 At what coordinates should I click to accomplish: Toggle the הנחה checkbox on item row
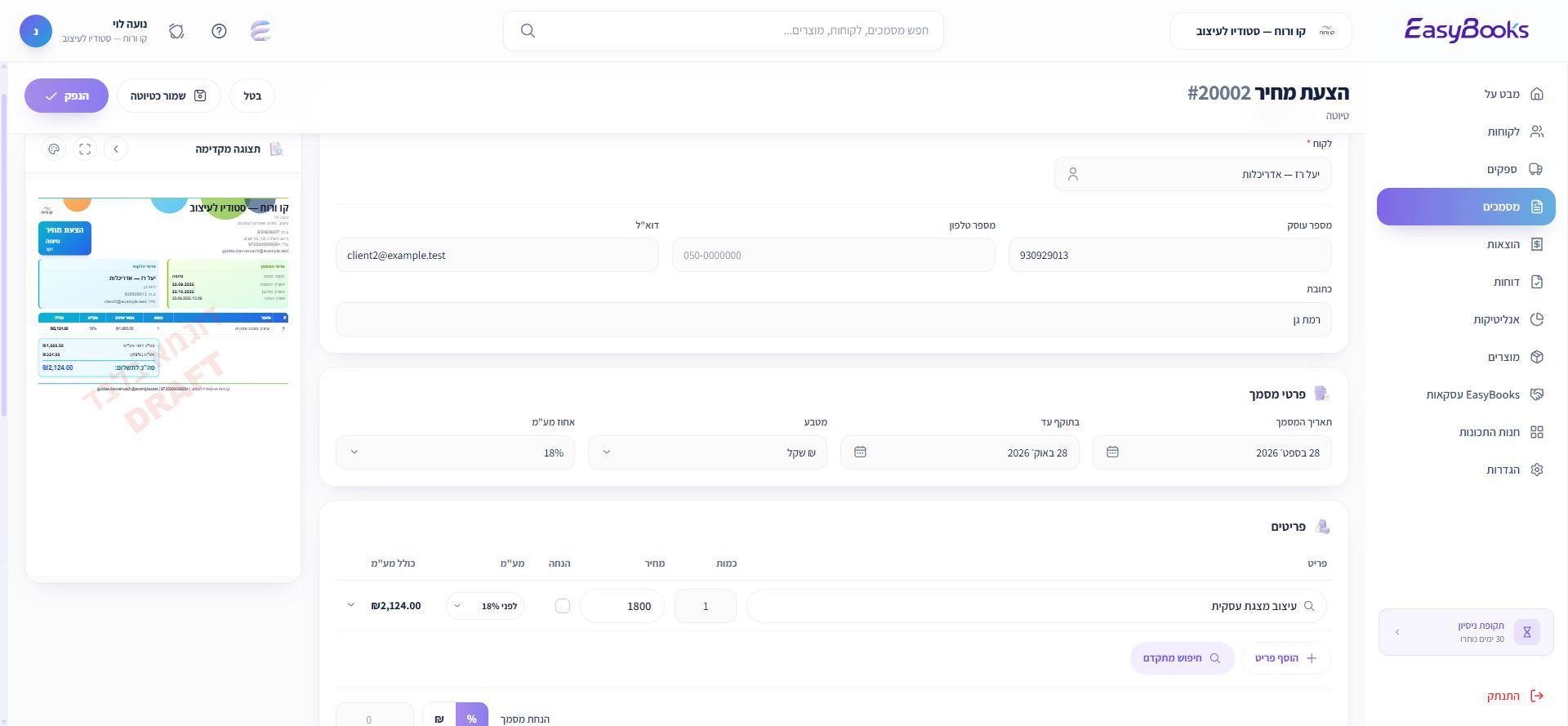point(563,606)
